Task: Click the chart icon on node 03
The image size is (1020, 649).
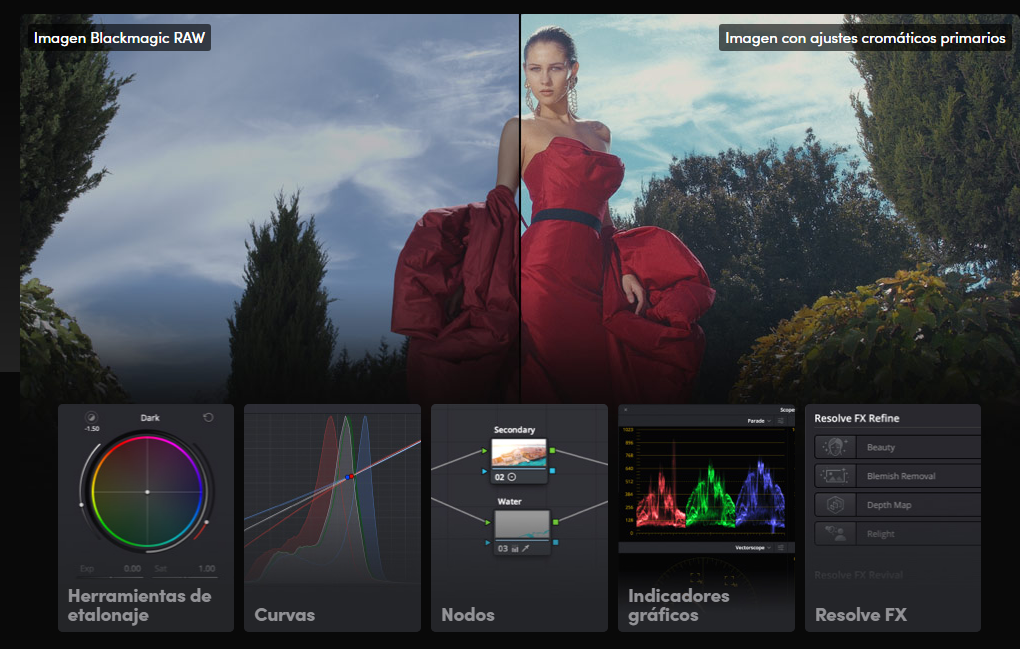Action: (x=515, y=549)
